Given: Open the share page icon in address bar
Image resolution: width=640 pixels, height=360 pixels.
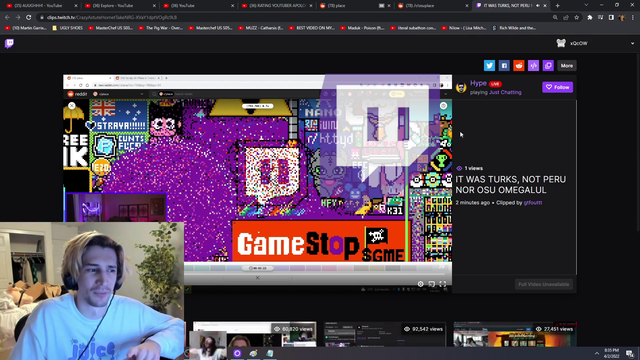Looking at the screenshot, I should click(x=566, y=18).
